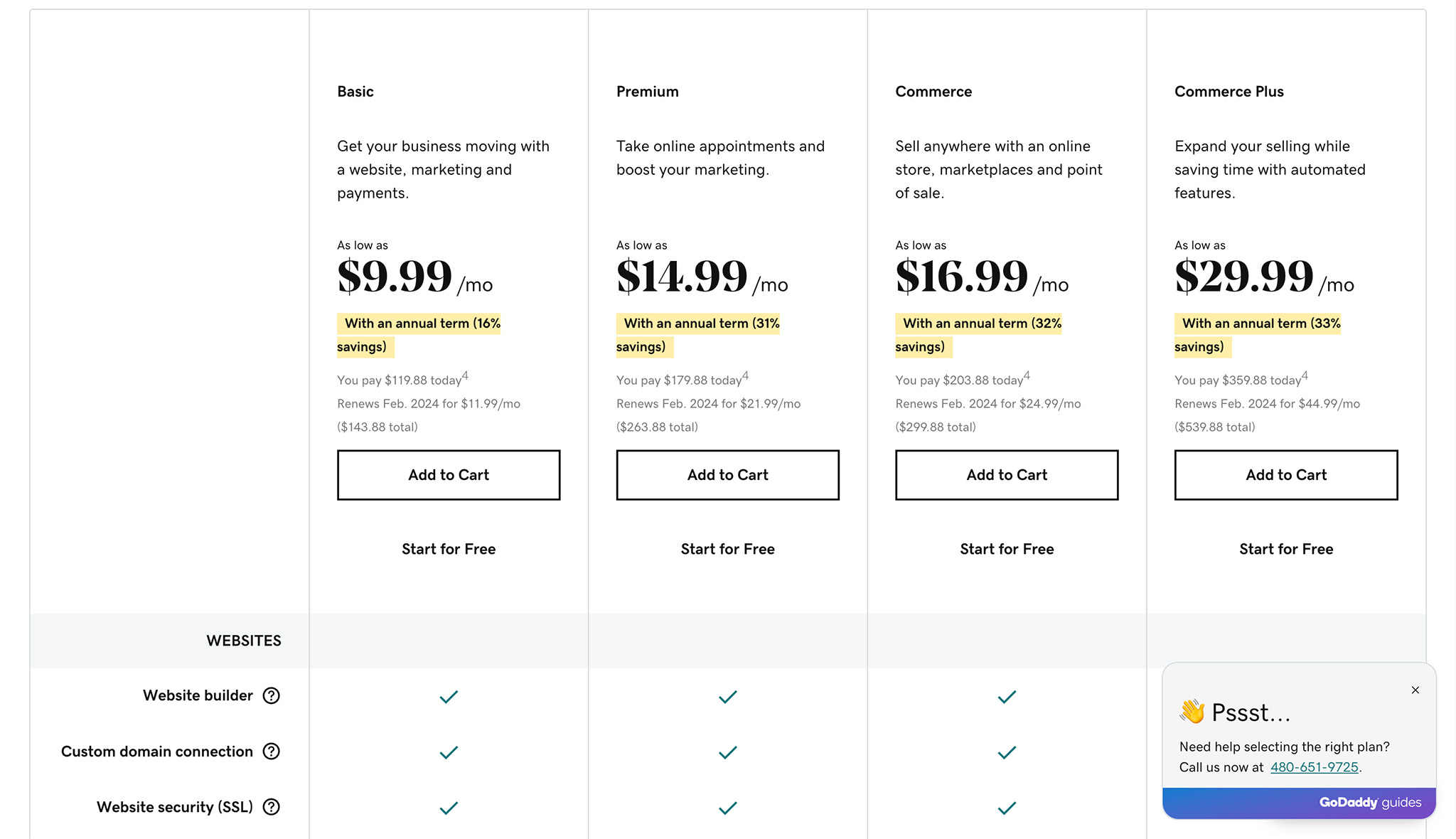Viewport: 1456px width, 839px height.
Task: Start the Premium plan for free
Action: click(727, 548)
